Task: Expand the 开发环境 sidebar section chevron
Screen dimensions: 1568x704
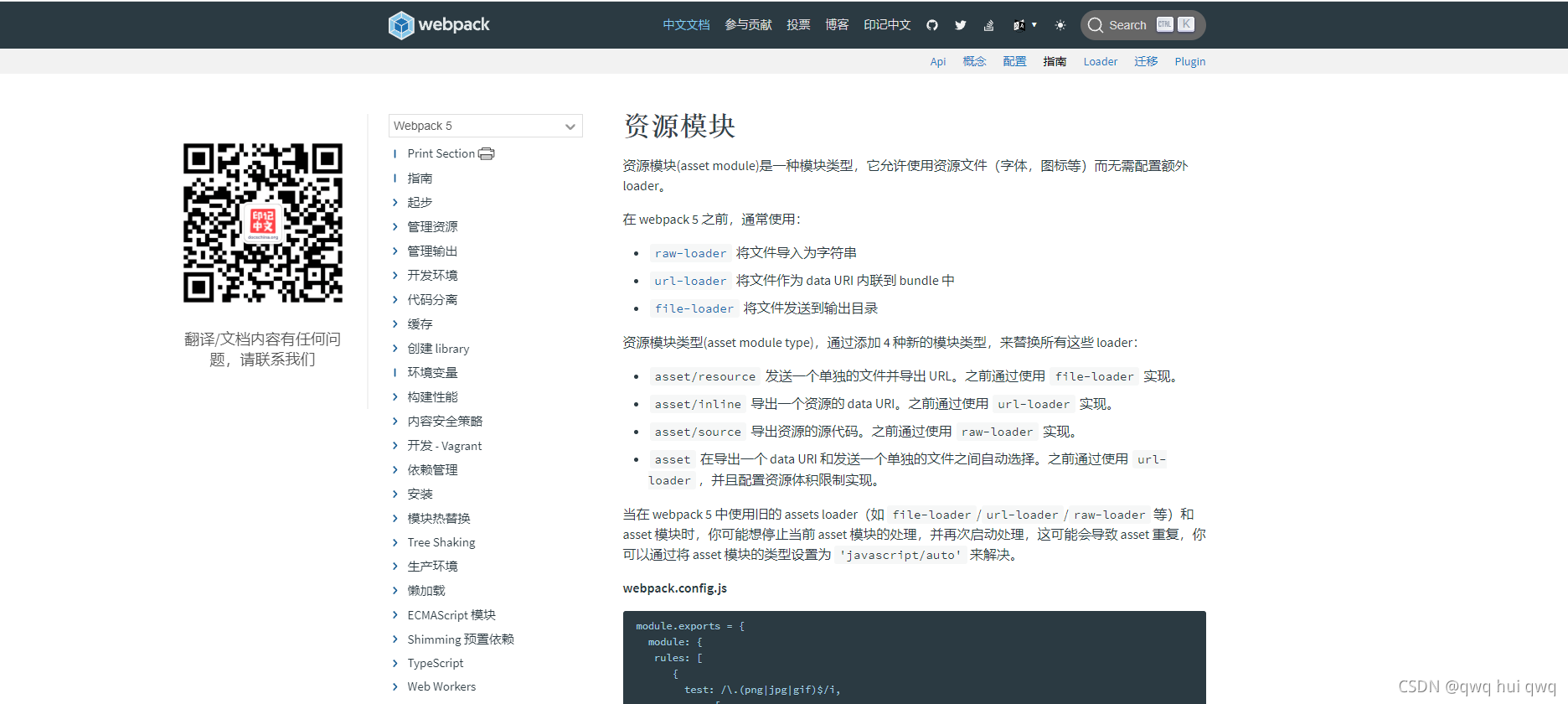Action: tap(395, 275)
